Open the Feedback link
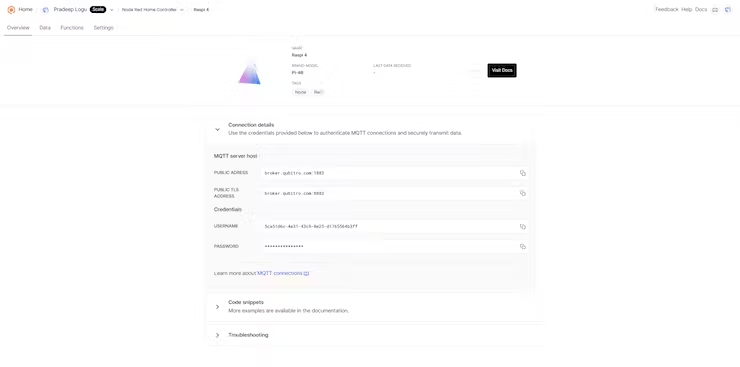The image size is (740, 367). pyautogui.click(x=666, y=9)
